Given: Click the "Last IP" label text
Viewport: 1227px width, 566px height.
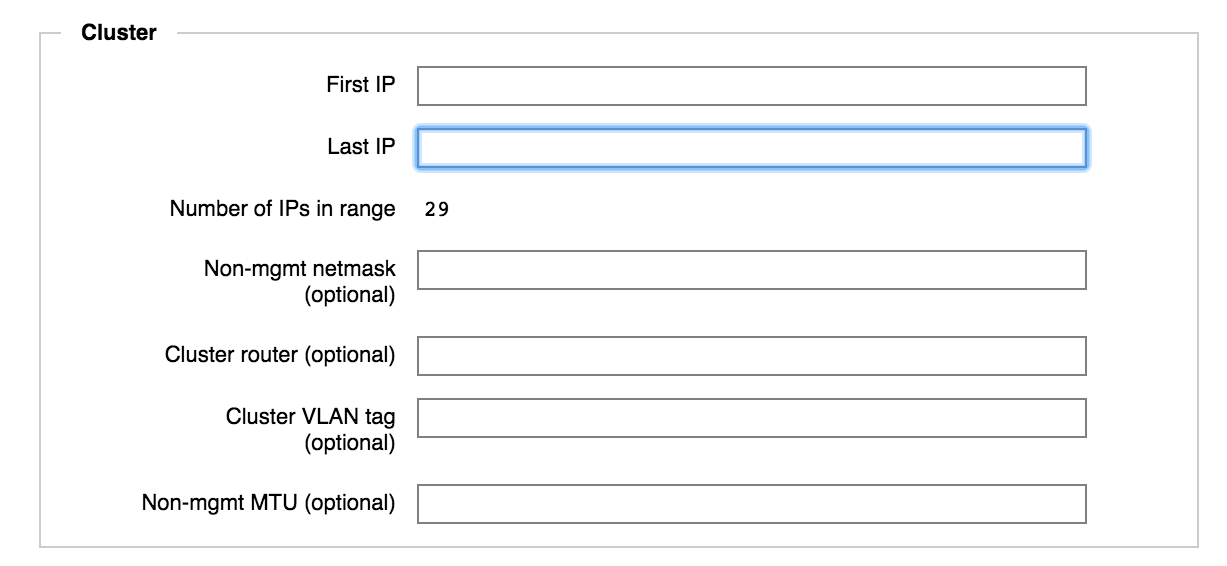Looking at the screenshot, I should pyautogui.click(x=361, y=147).
